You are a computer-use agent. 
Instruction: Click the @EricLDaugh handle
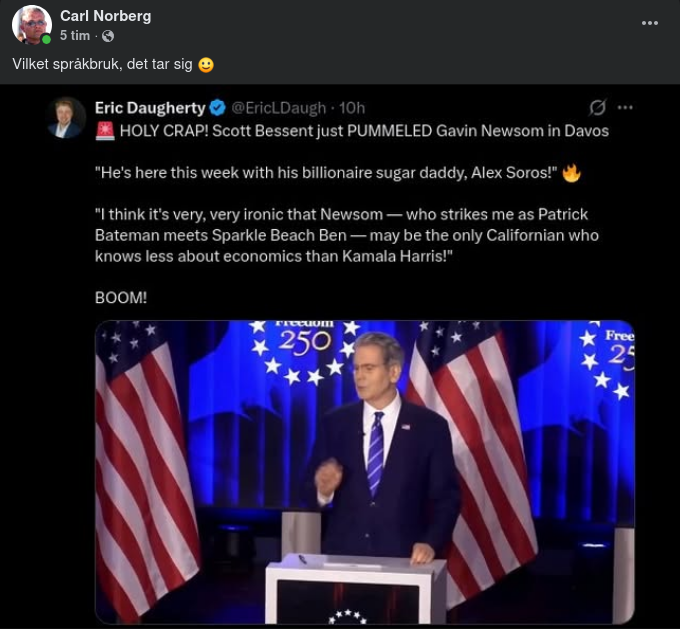pyautogui.click(x=281, y=108)
